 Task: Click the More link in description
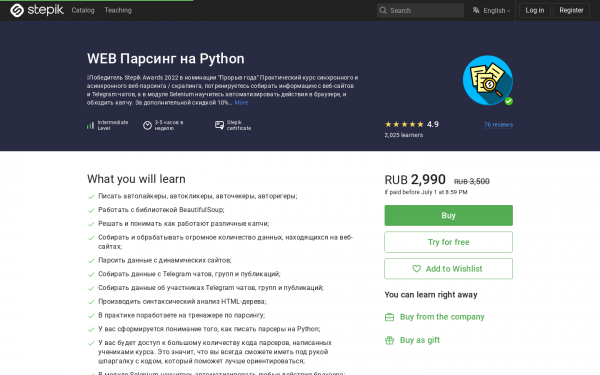241,103
